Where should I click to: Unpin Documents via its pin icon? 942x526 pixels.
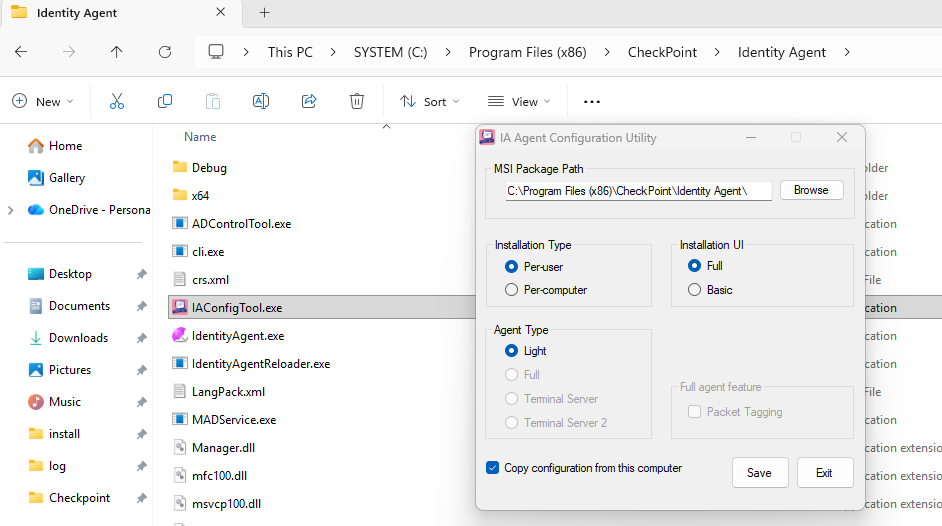pos(141,306)
